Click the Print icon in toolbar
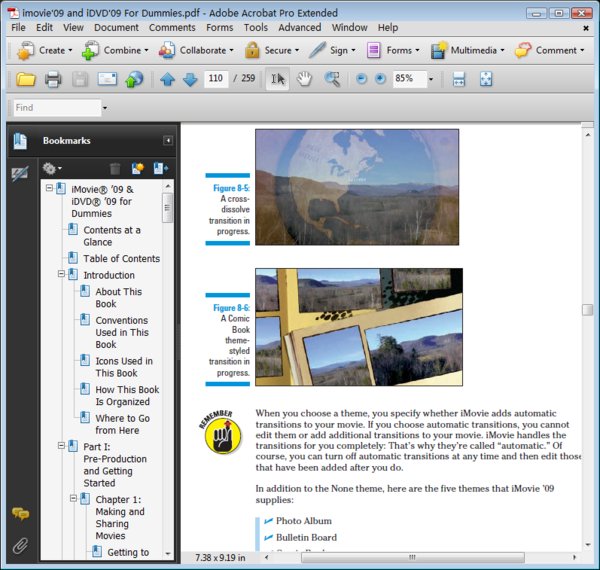Image resolution: width=600 pixels, height=570 pixels. click(x=53, y=79)
